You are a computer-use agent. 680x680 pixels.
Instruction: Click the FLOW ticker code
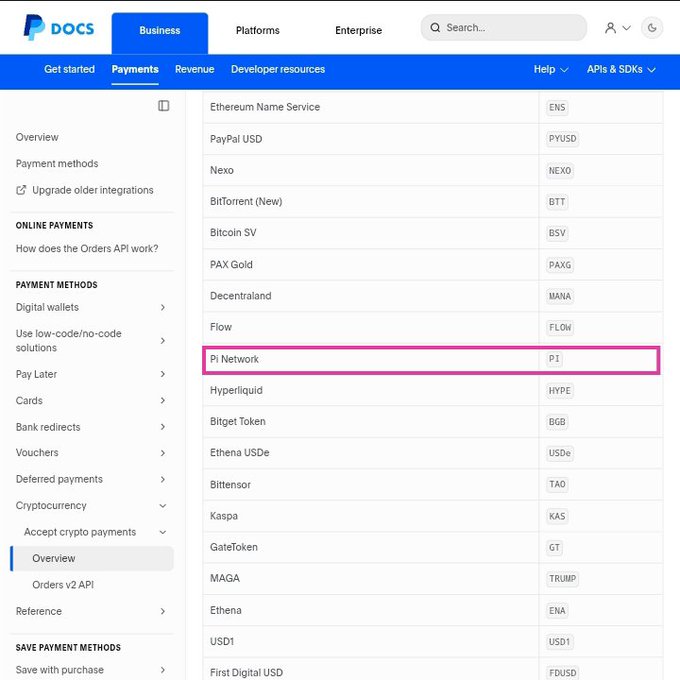click(x=559, y=327)
